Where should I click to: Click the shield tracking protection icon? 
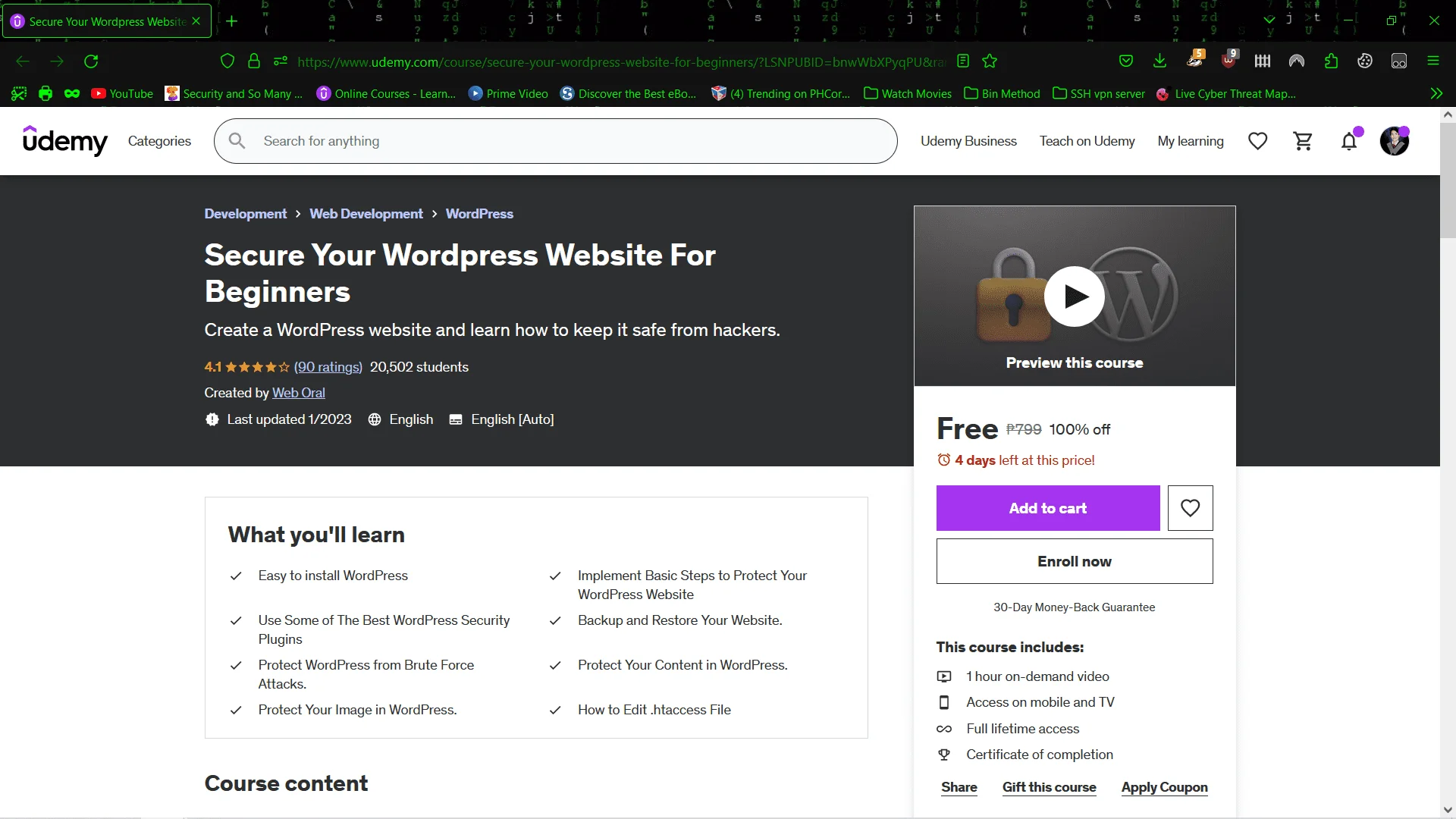227,61
